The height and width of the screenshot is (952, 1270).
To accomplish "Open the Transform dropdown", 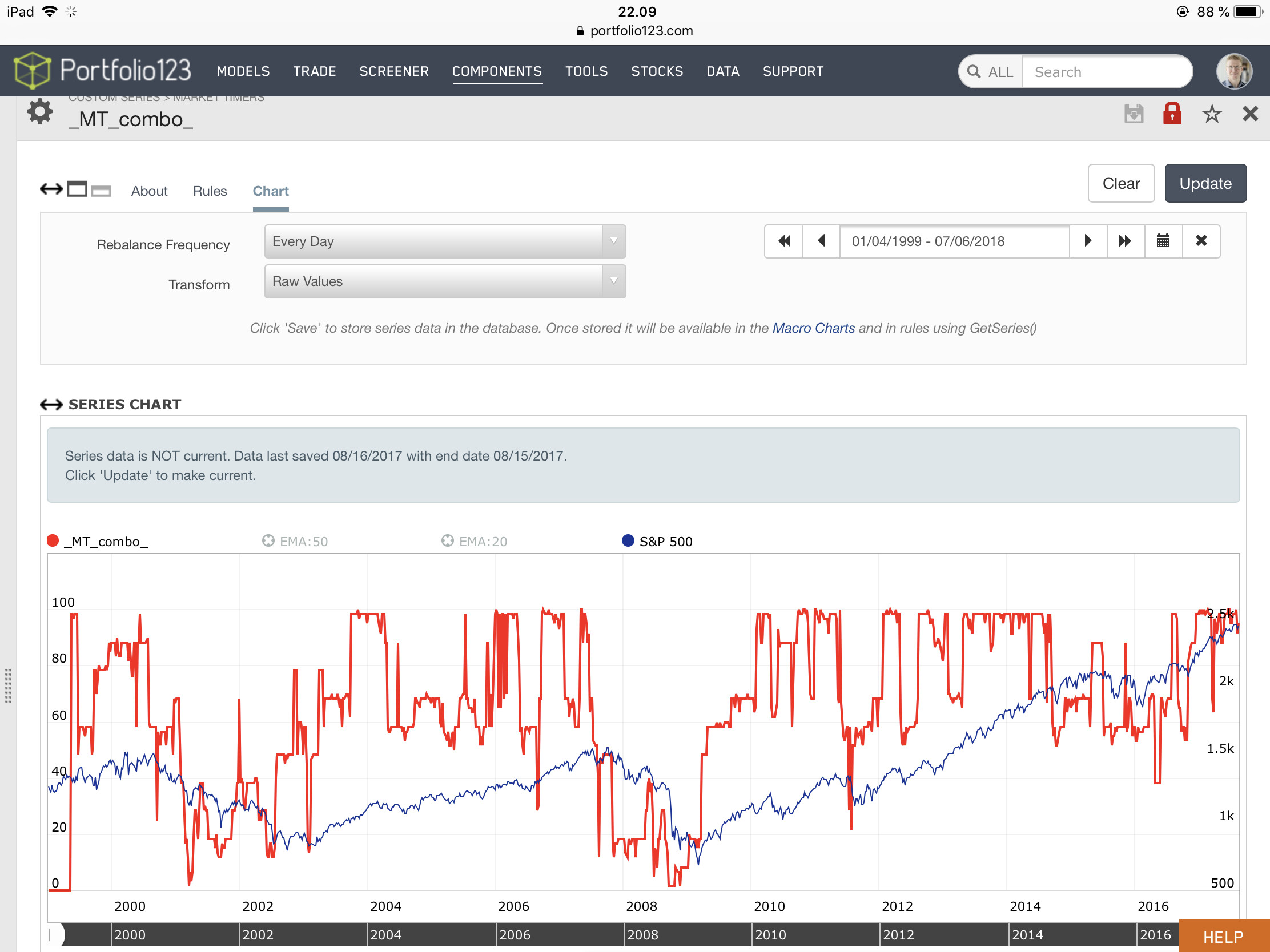I will pos(445,282).
